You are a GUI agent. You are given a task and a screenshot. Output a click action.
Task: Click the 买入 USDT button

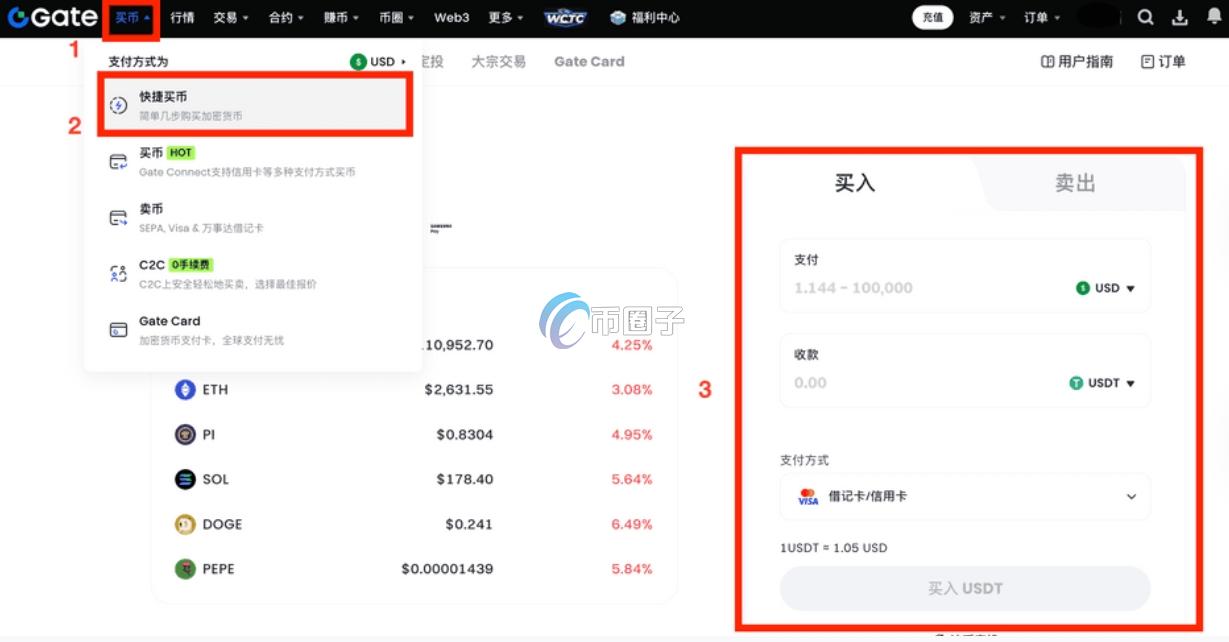963,588
